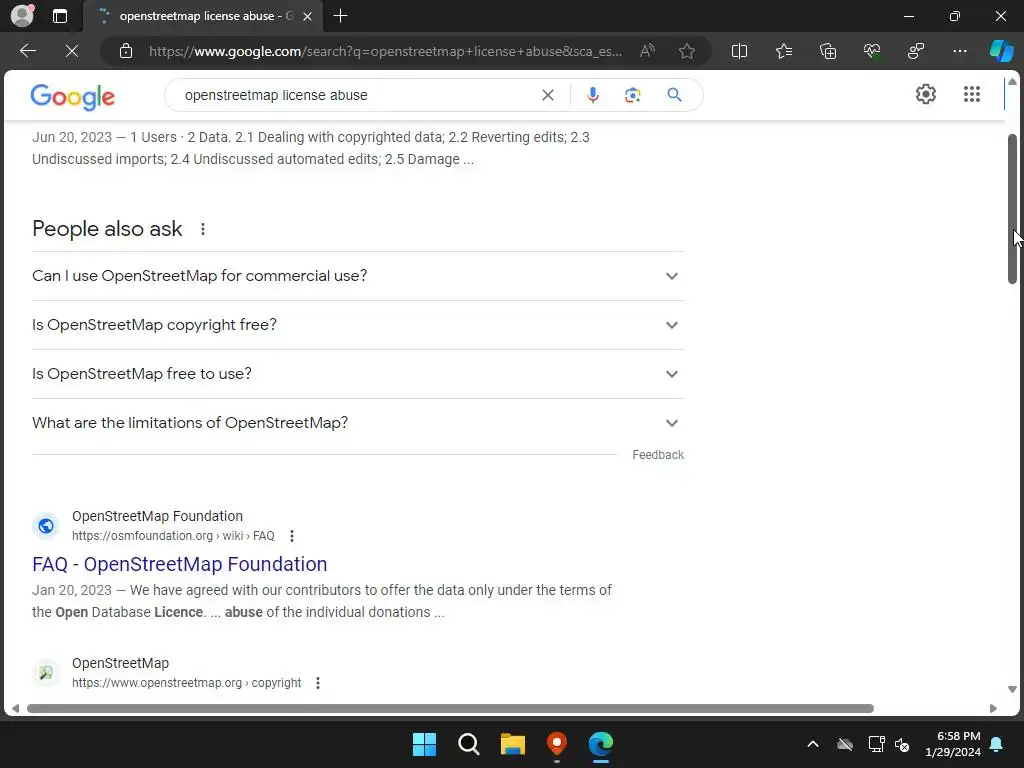This screenshot has height=768, width=1024.
Task: Open the red map pin taskbar app
Action: click(556, 744)
